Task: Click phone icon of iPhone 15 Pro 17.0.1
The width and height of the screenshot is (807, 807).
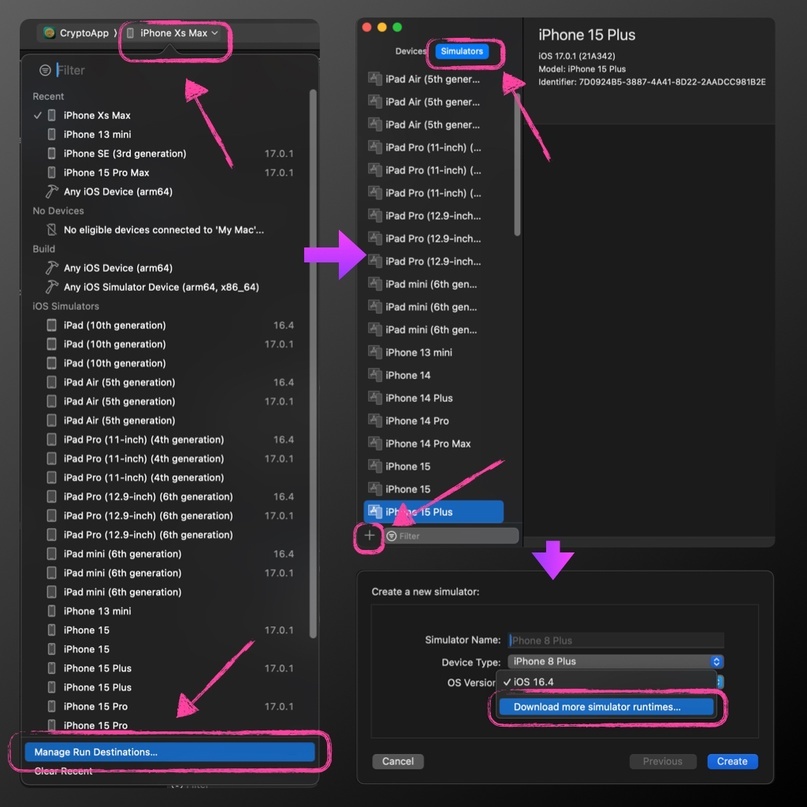Action: click(x=51, y=706)
